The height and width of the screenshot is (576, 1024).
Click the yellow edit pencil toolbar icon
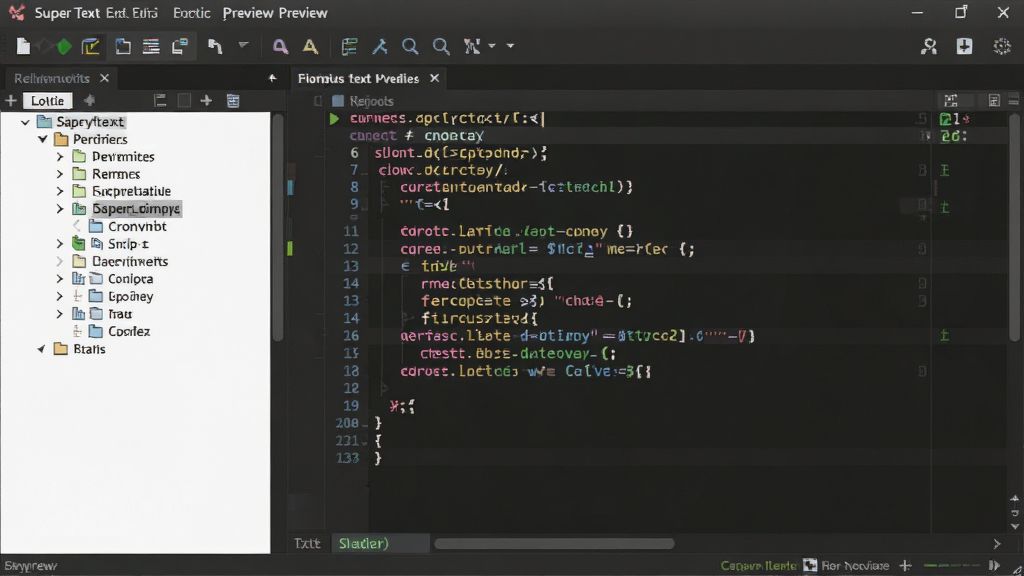click(x=91, y=46)
